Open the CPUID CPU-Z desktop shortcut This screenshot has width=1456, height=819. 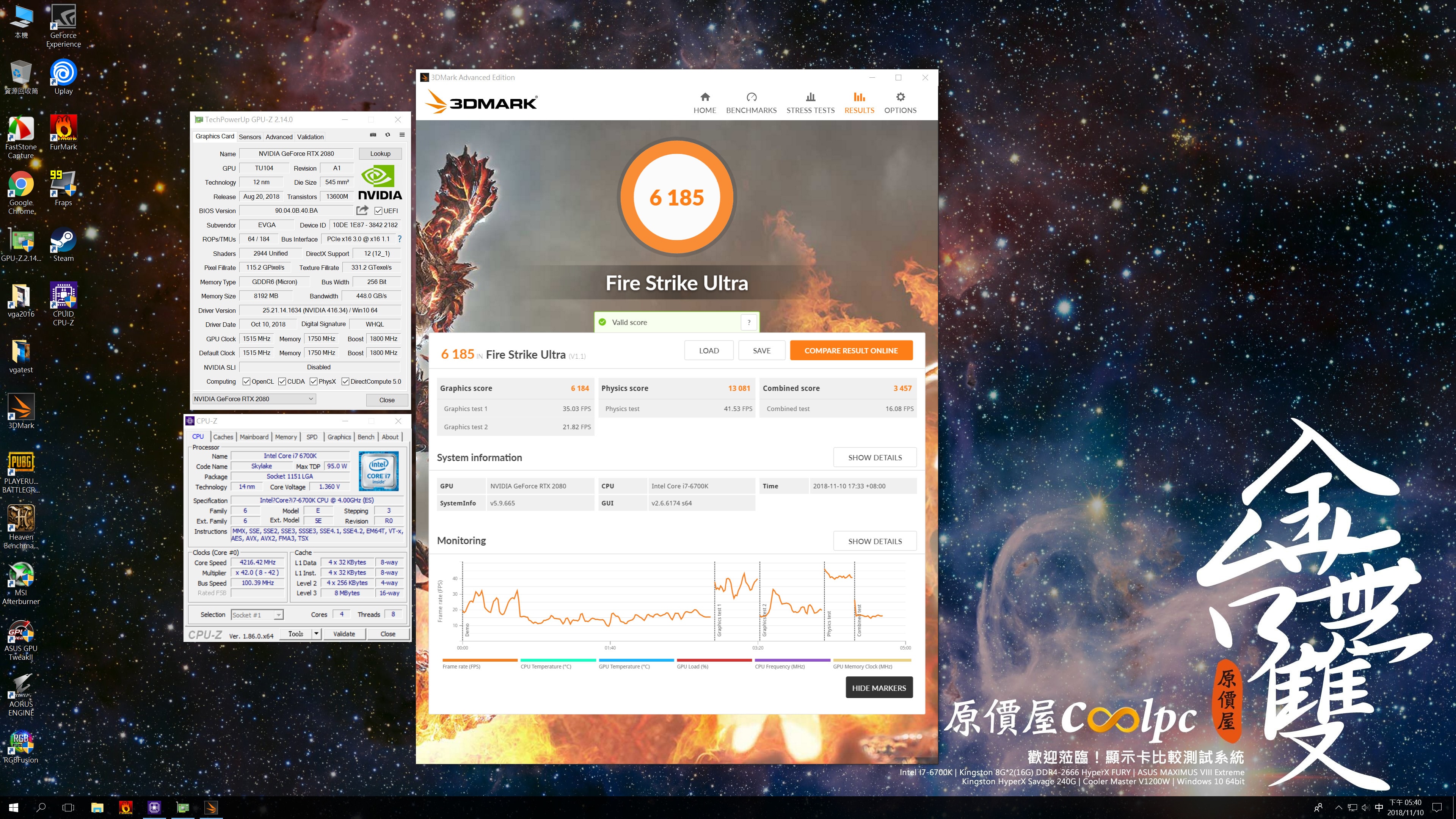[63, 304]
